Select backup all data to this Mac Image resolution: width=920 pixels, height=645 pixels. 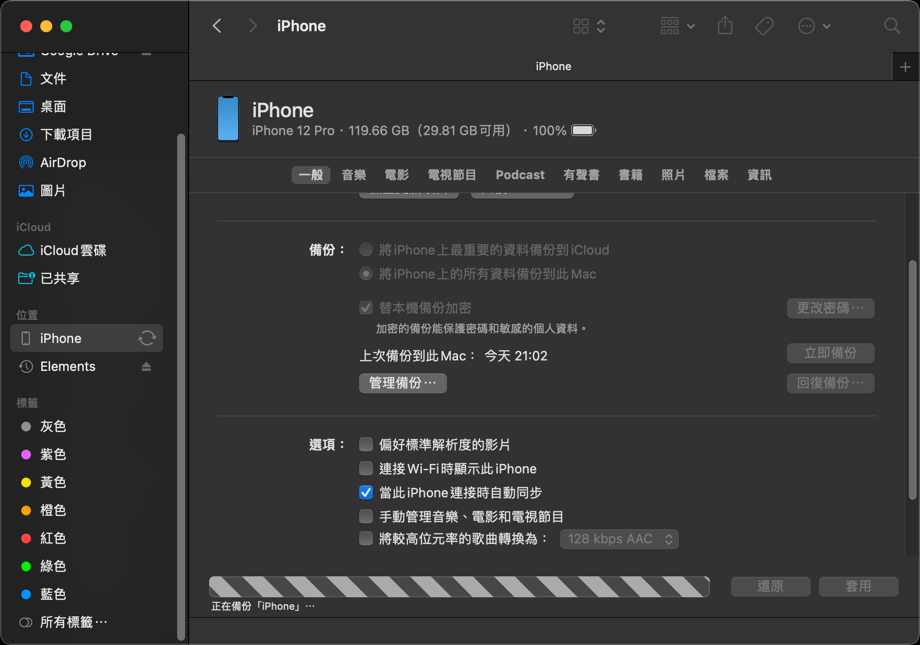point(366,274)
